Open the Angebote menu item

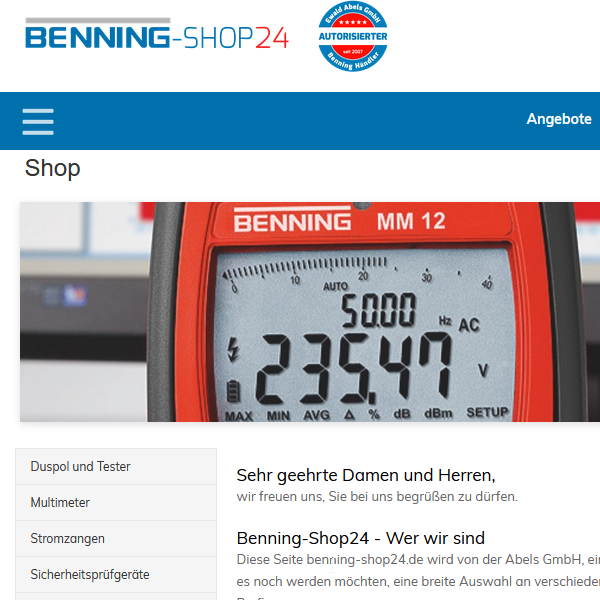[559, 119]
